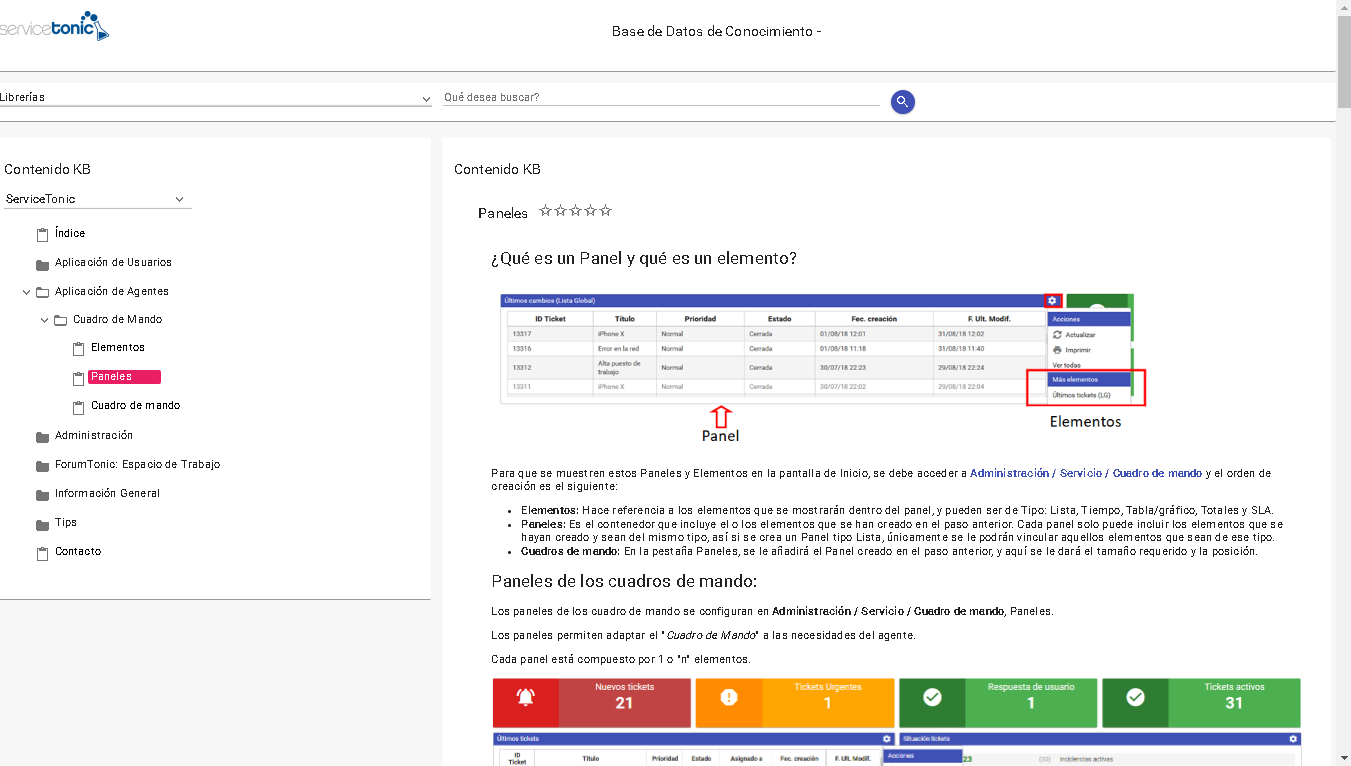Click clipboard icon next to Elementos

(78, 350)
